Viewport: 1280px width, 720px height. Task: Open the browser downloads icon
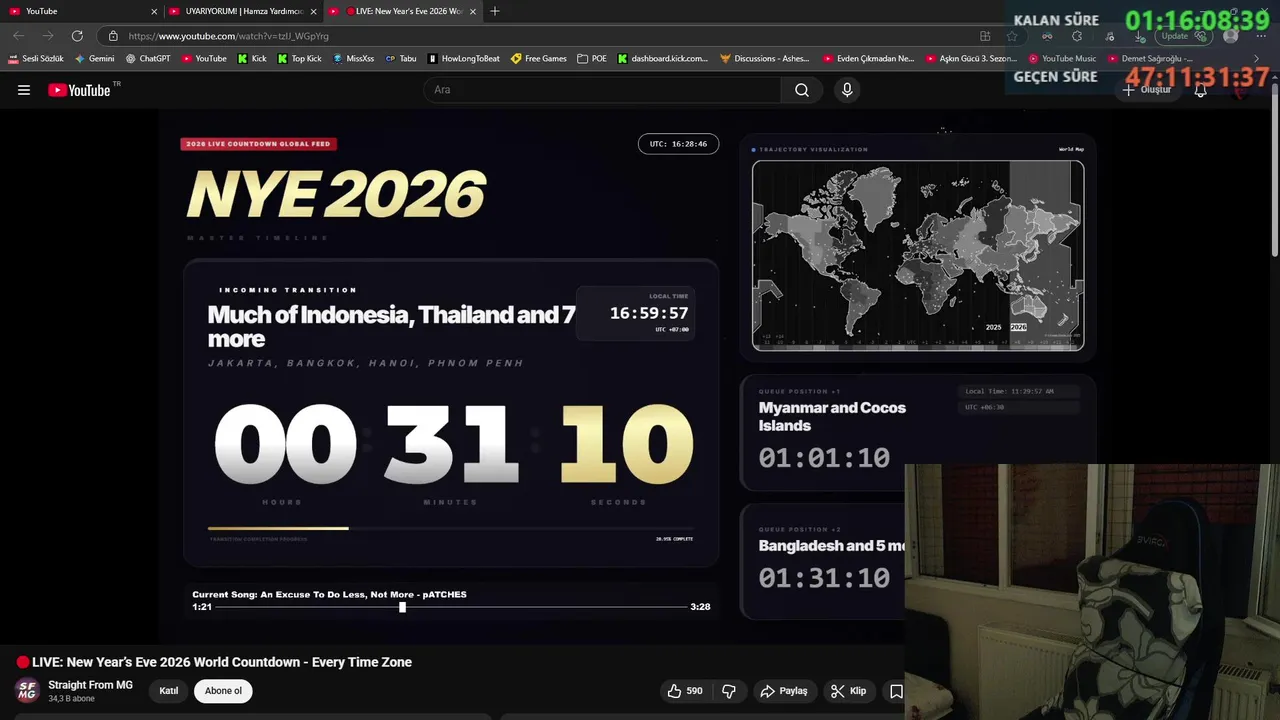click(x=1140, y=36)
